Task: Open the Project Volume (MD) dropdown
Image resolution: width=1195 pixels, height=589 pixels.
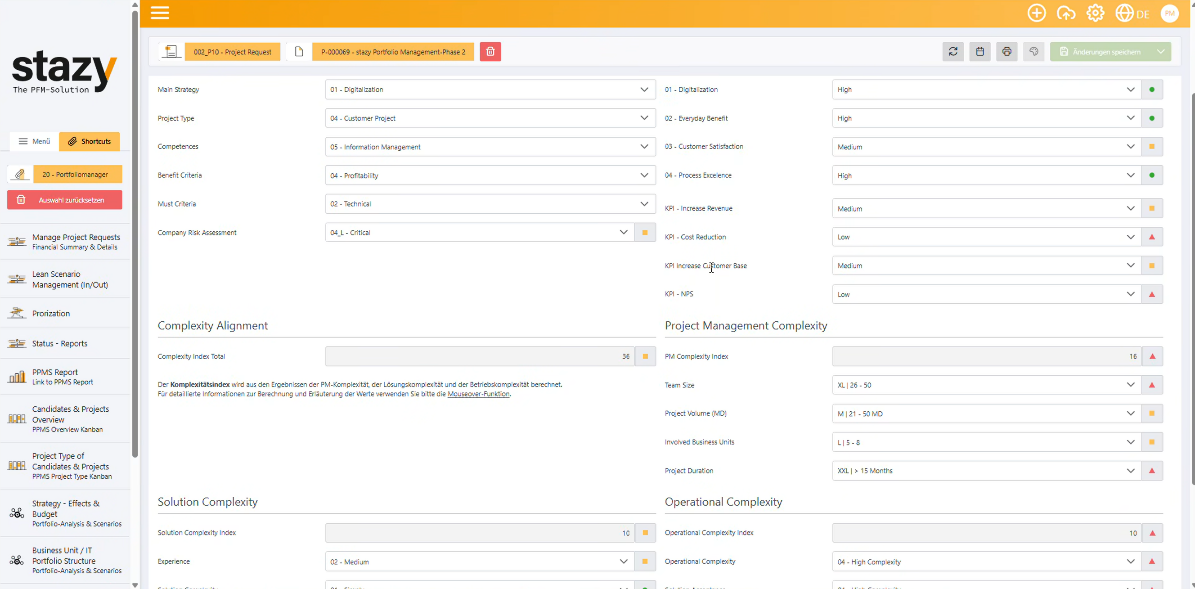Action: click(986, 414)
